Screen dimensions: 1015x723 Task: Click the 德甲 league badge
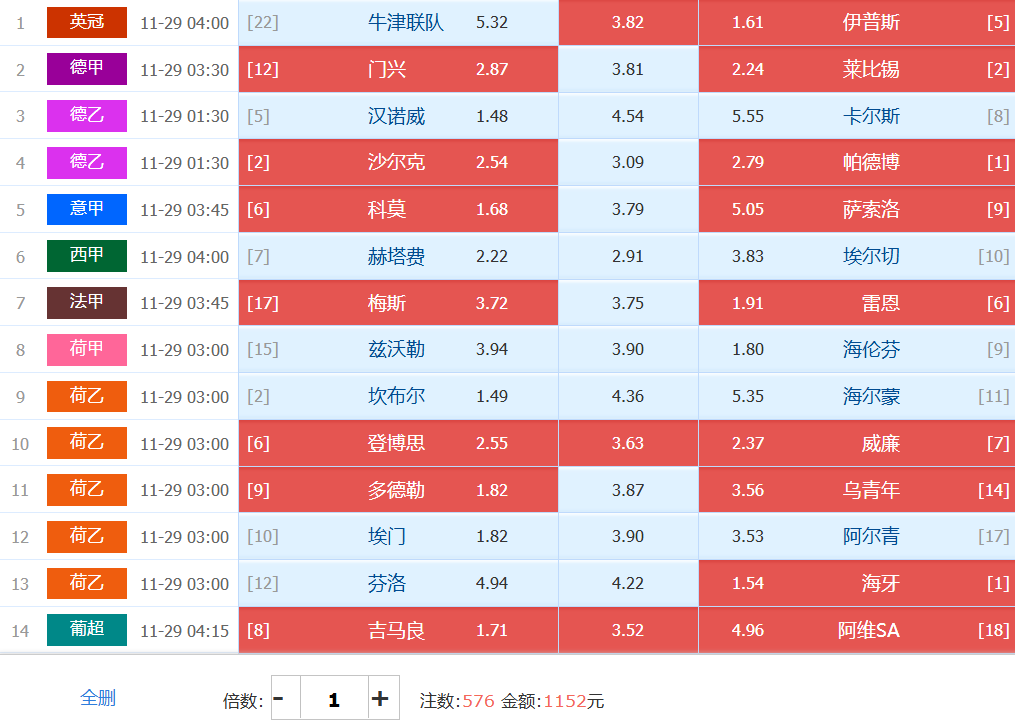pos(87,69)
